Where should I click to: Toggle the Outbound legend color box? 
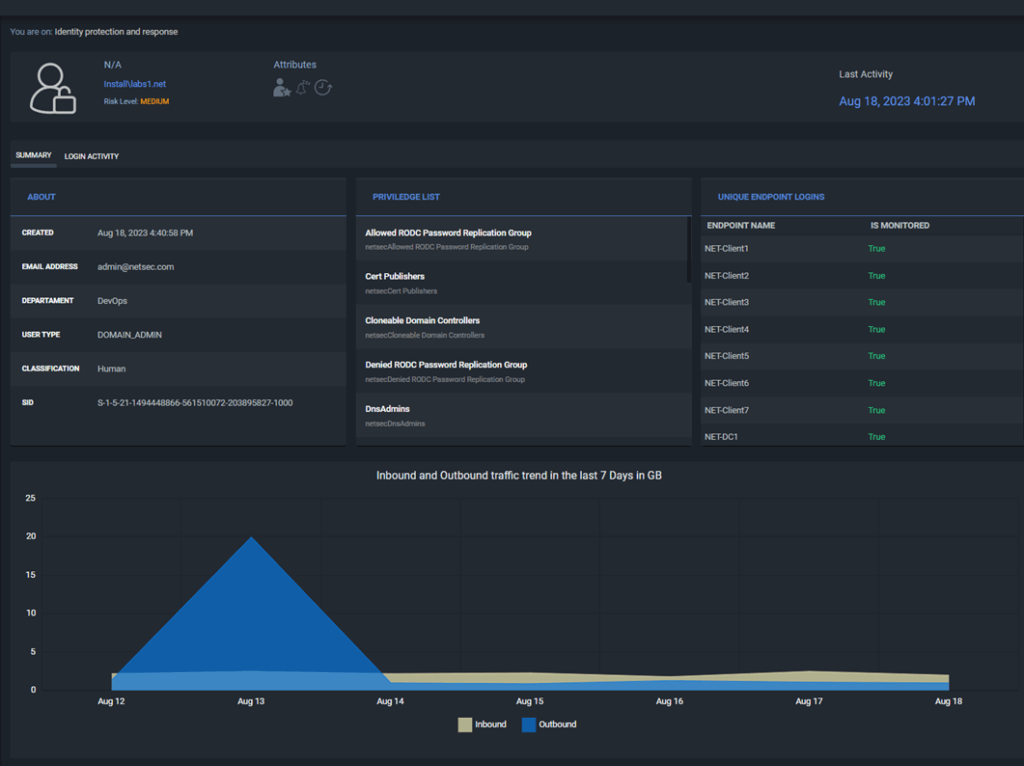[529, 724]
